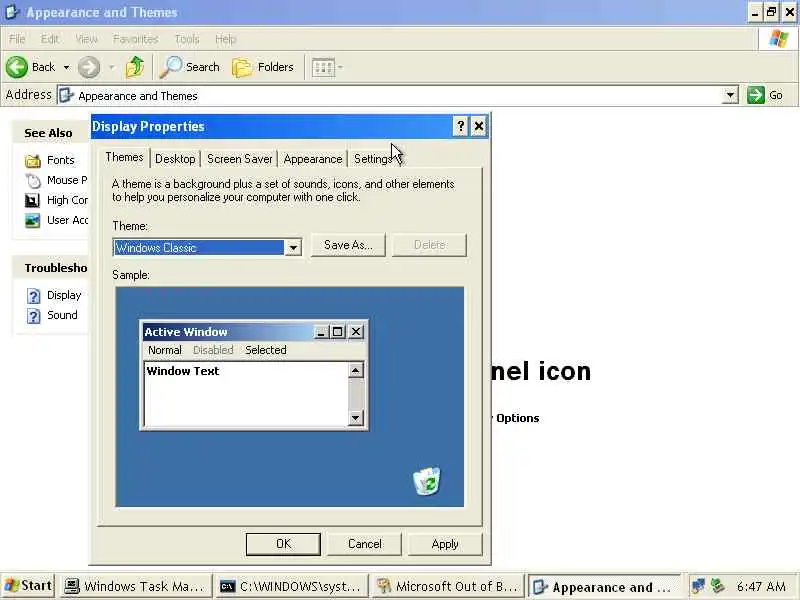
Task: Click the green Back arrow icon
Action: tap(17, 67)
